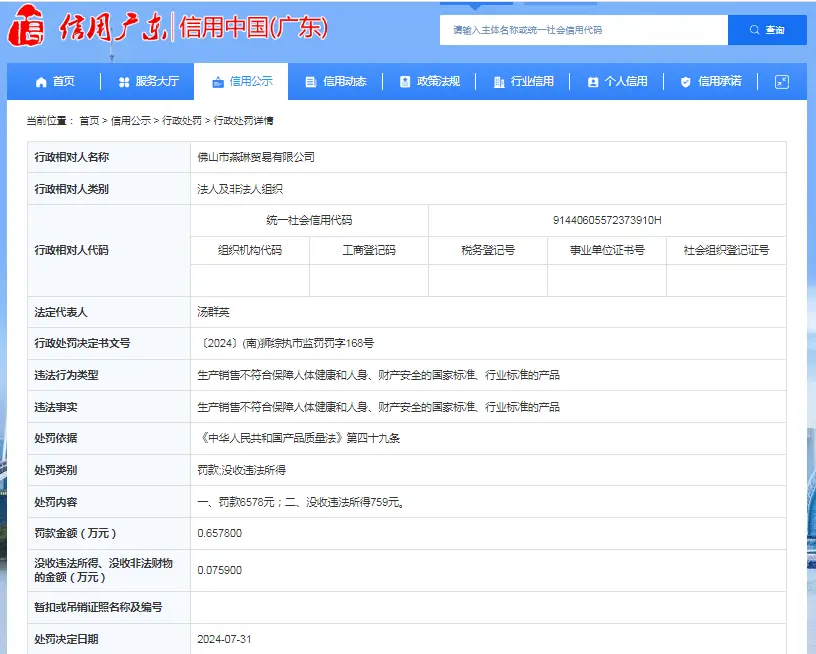Click the 社会组织登记证号 column header
The width and height of the screenshot is (816, 654).
coord(726,250)
